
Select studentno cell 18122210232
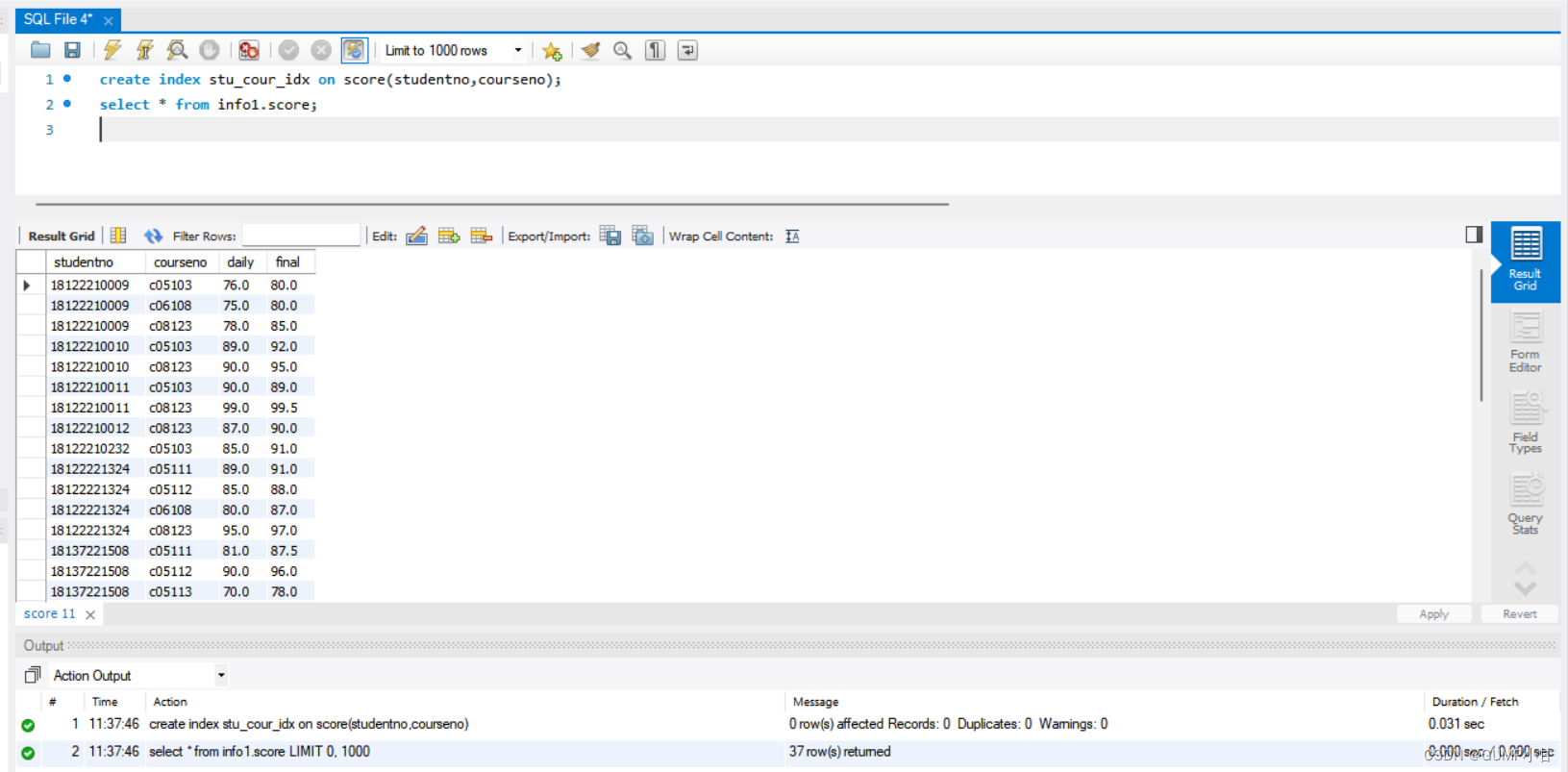point(95,449)
